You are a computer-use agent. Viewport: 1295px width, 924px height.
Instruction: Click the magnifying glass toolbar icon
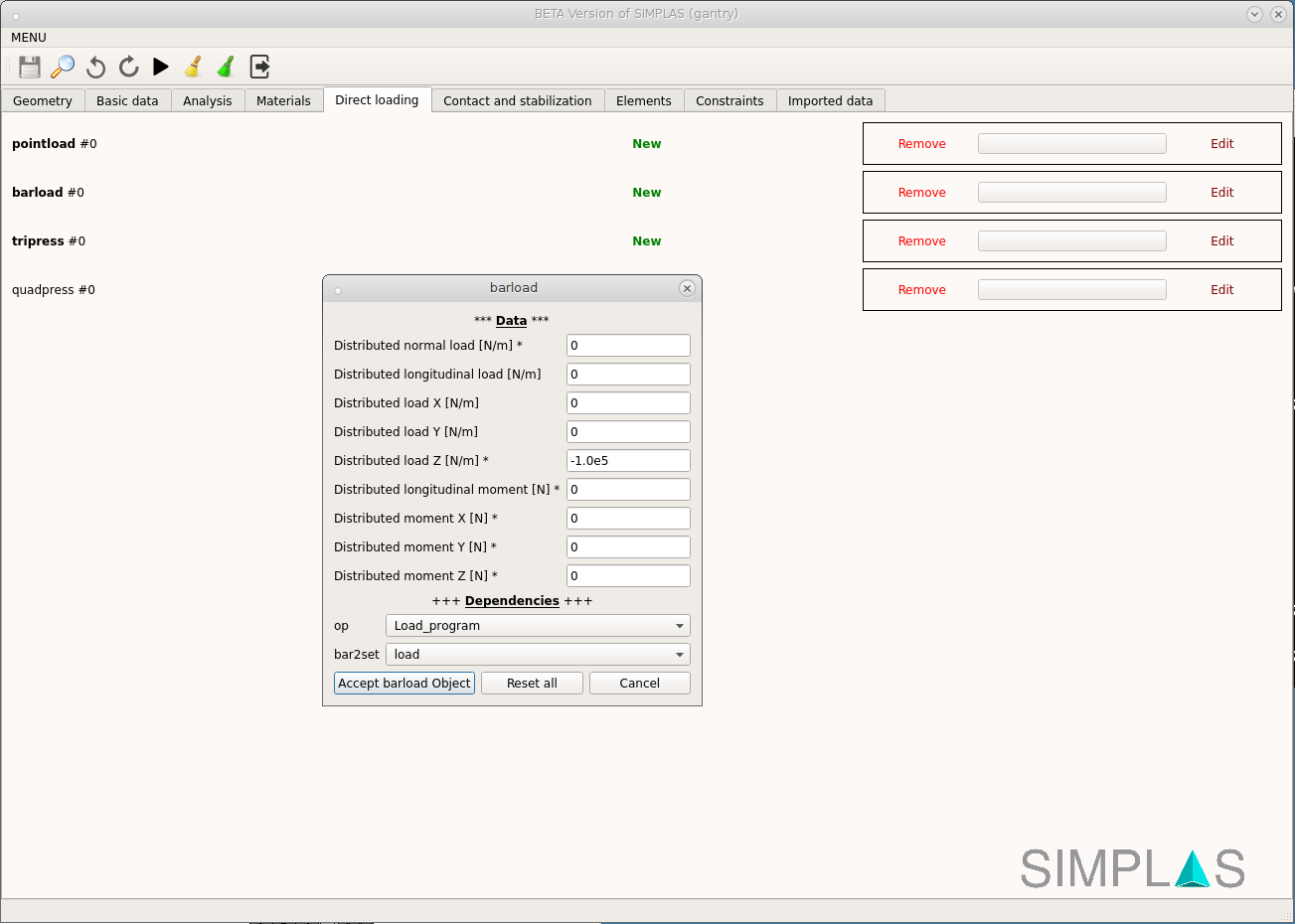[63, 67]
